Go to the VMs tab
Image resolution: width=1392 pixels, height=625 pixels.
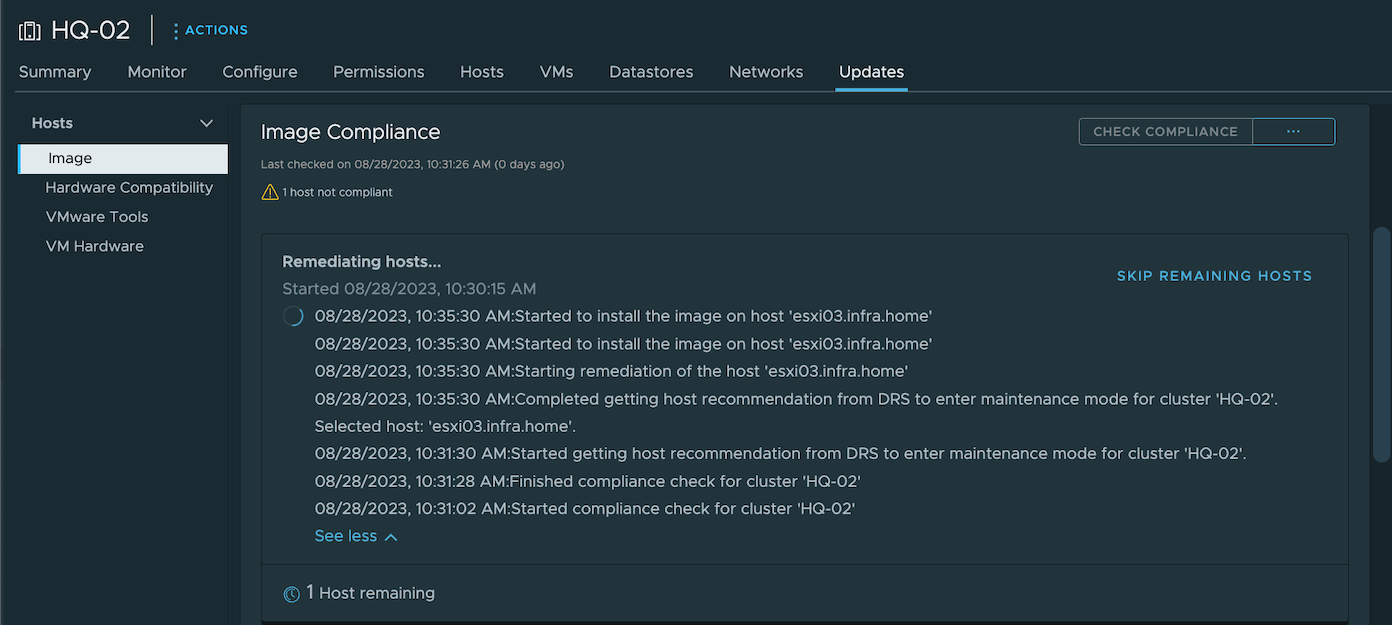pyautogui.click(x=556, y=72)
